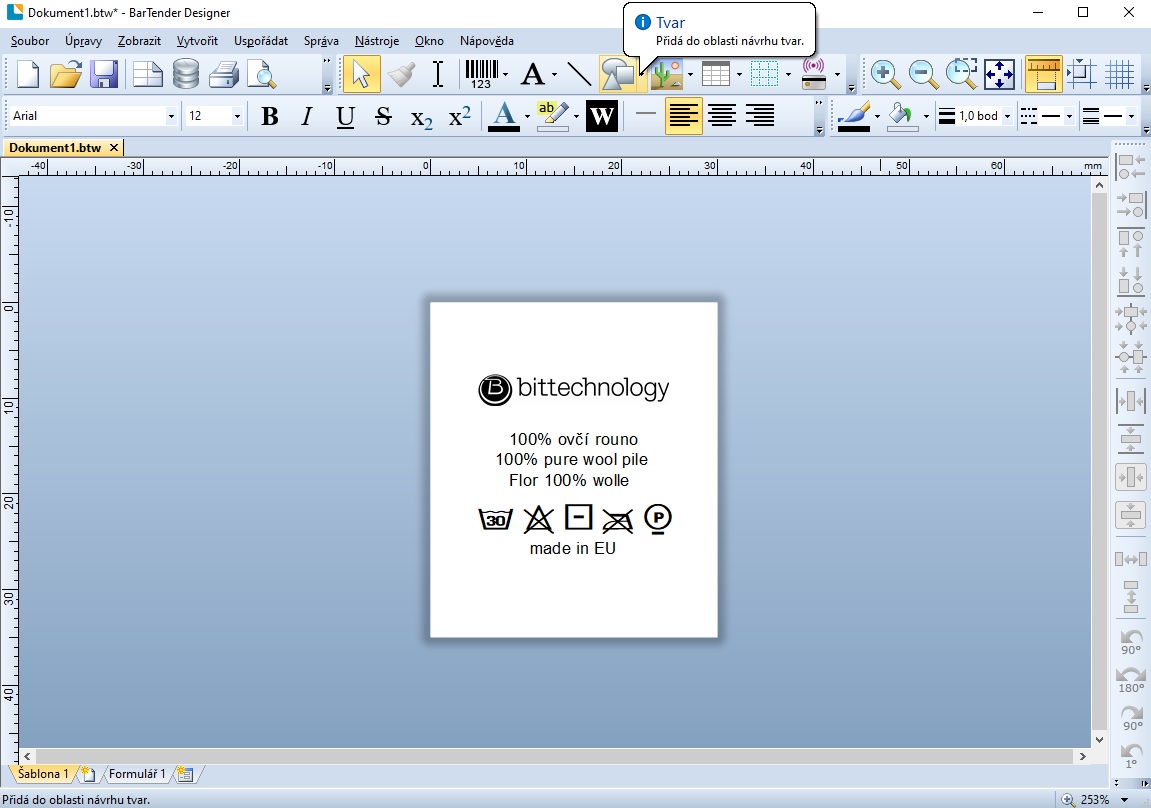Open the Úpravy menu
This screenshot has width=1151, height=808.
83,41
